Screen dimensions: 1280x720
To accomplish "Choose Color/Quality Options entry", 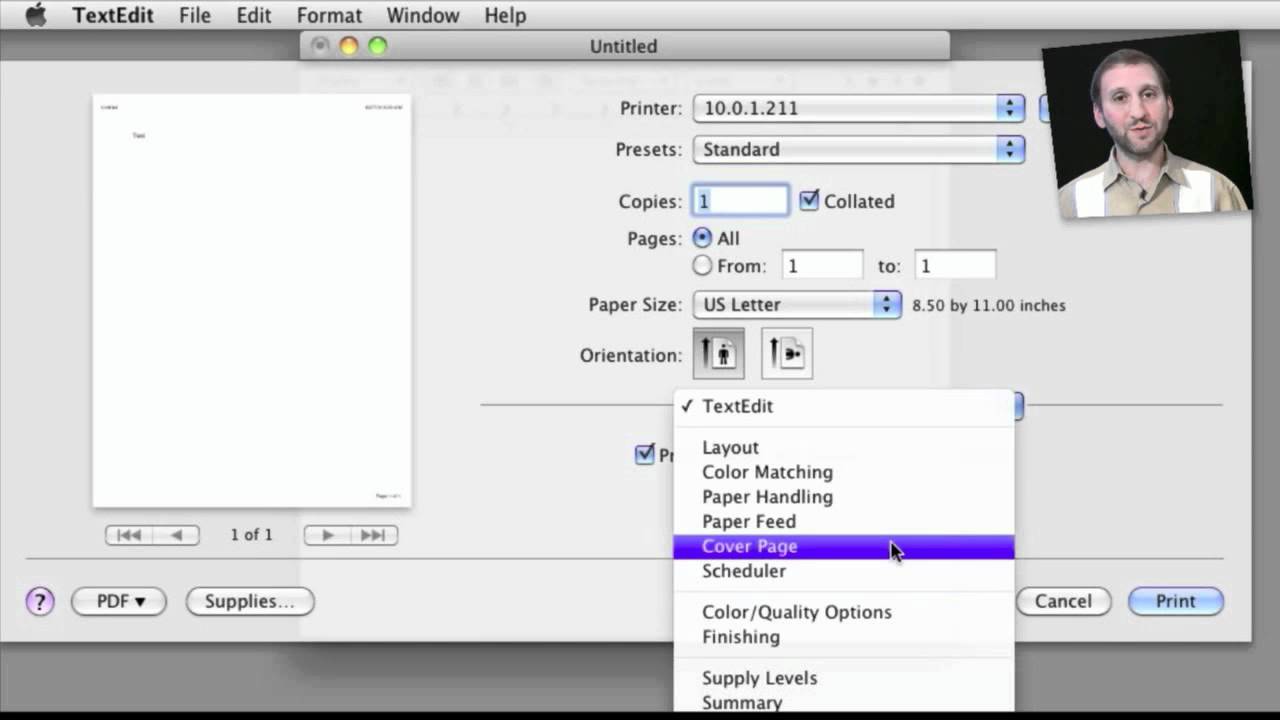I will click(844, 612).
